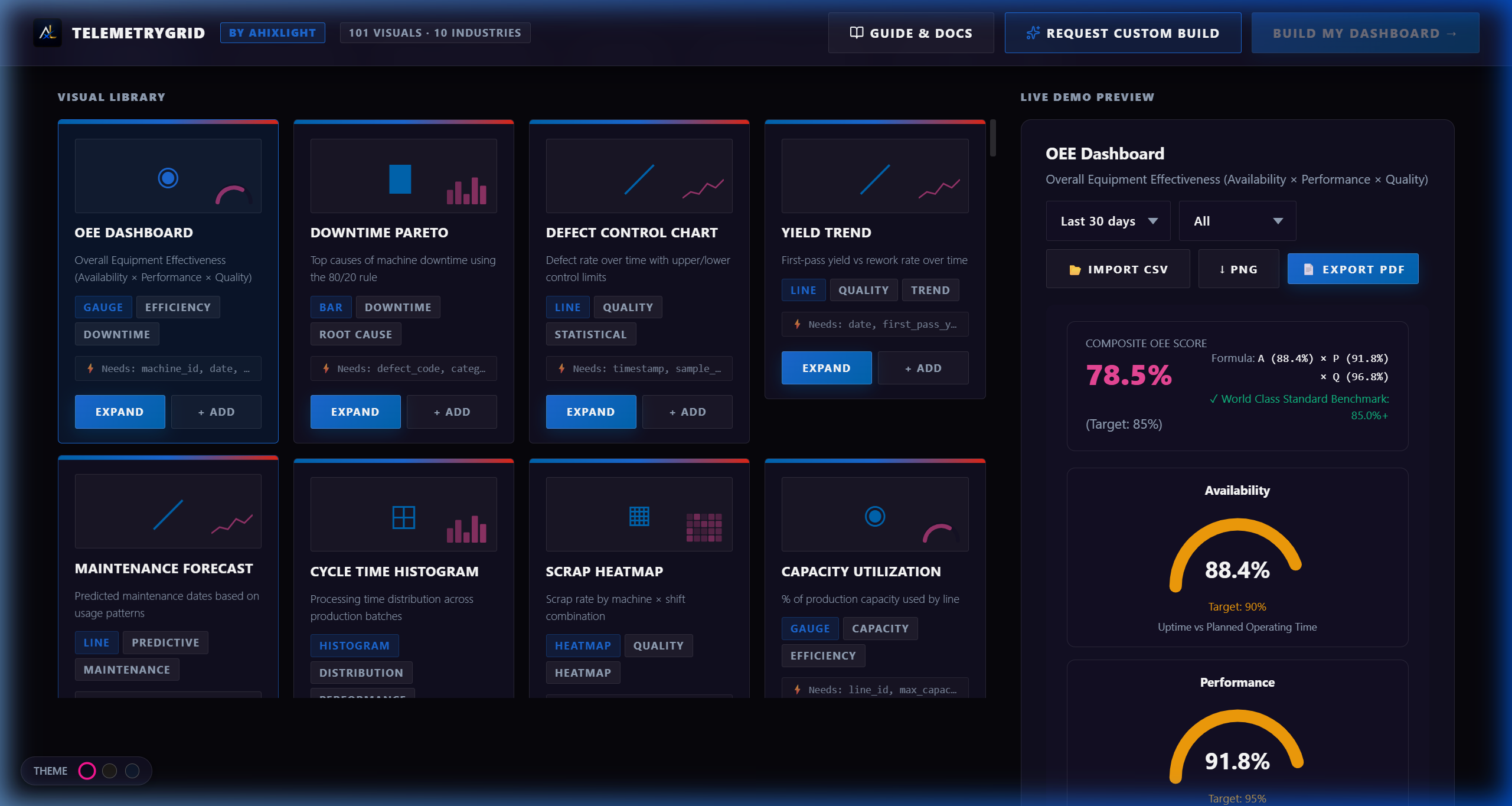This screenshot has height=806, width=1512.
Task: Select the dark brown theme swatch
Action: point(109,771)
